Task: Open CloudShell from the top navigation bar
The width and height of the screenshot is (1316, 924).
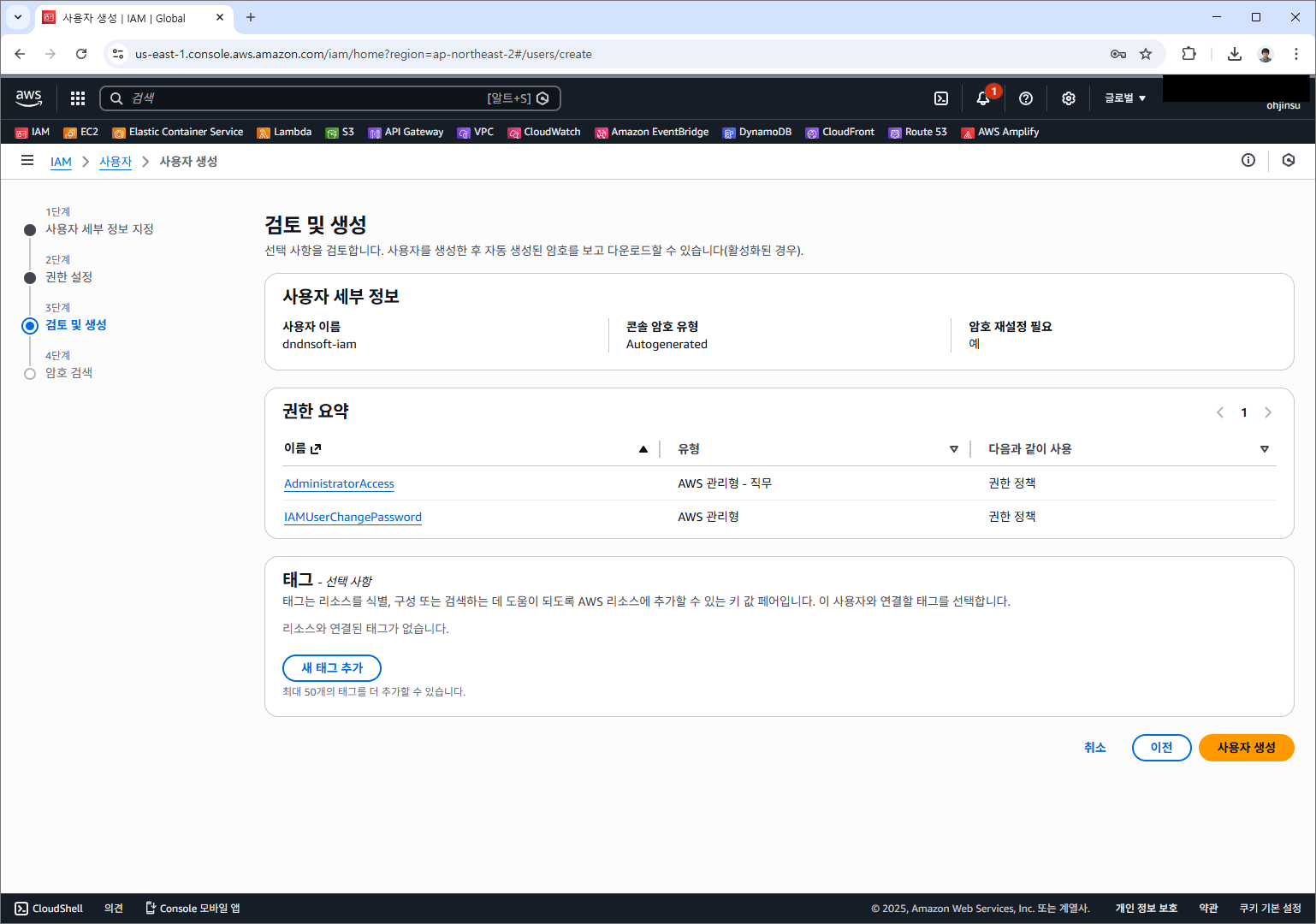Action: [941, 98]
